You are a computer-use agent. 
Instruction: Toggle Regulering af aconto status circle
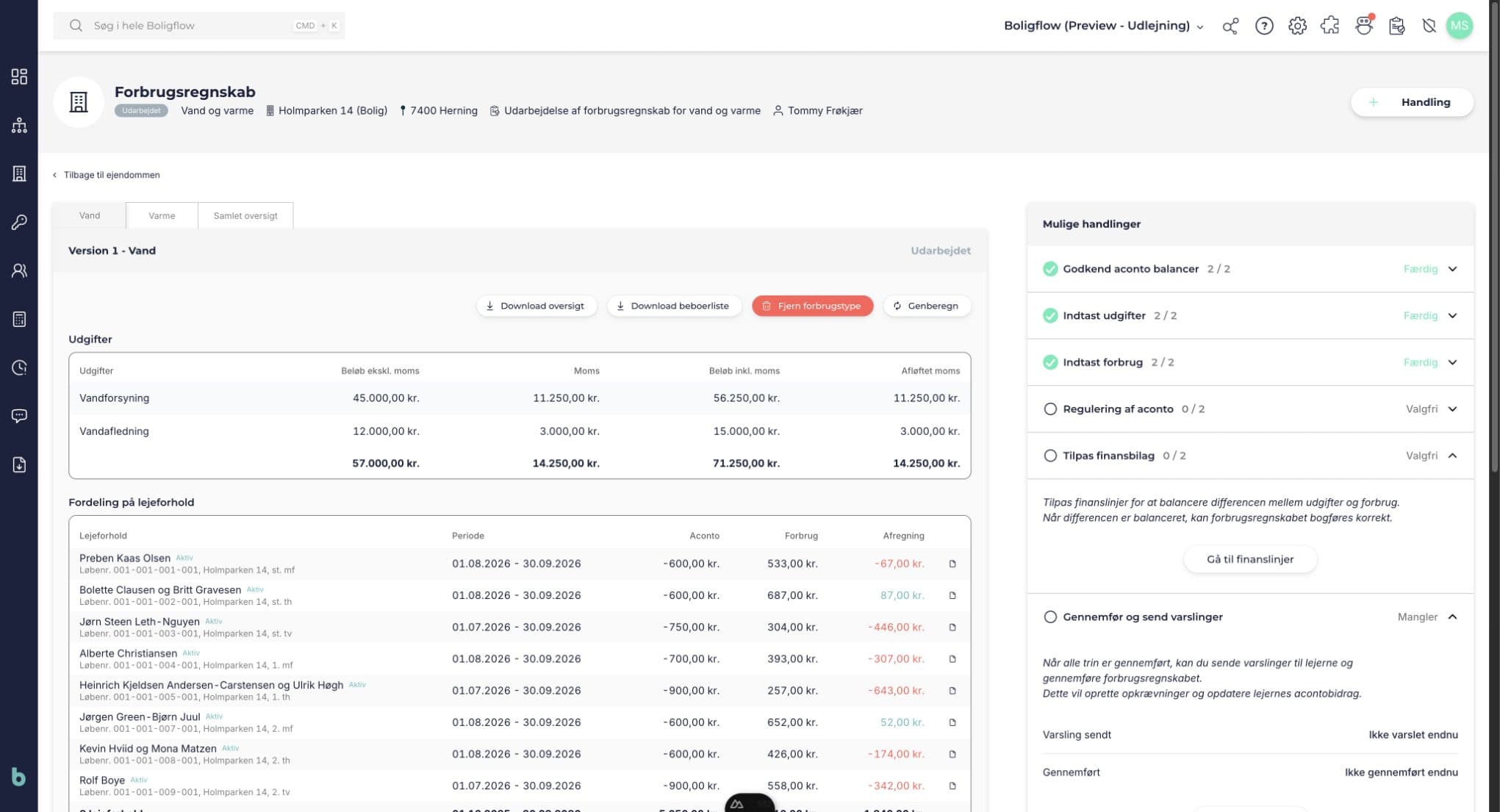[x=1050, y=409]
